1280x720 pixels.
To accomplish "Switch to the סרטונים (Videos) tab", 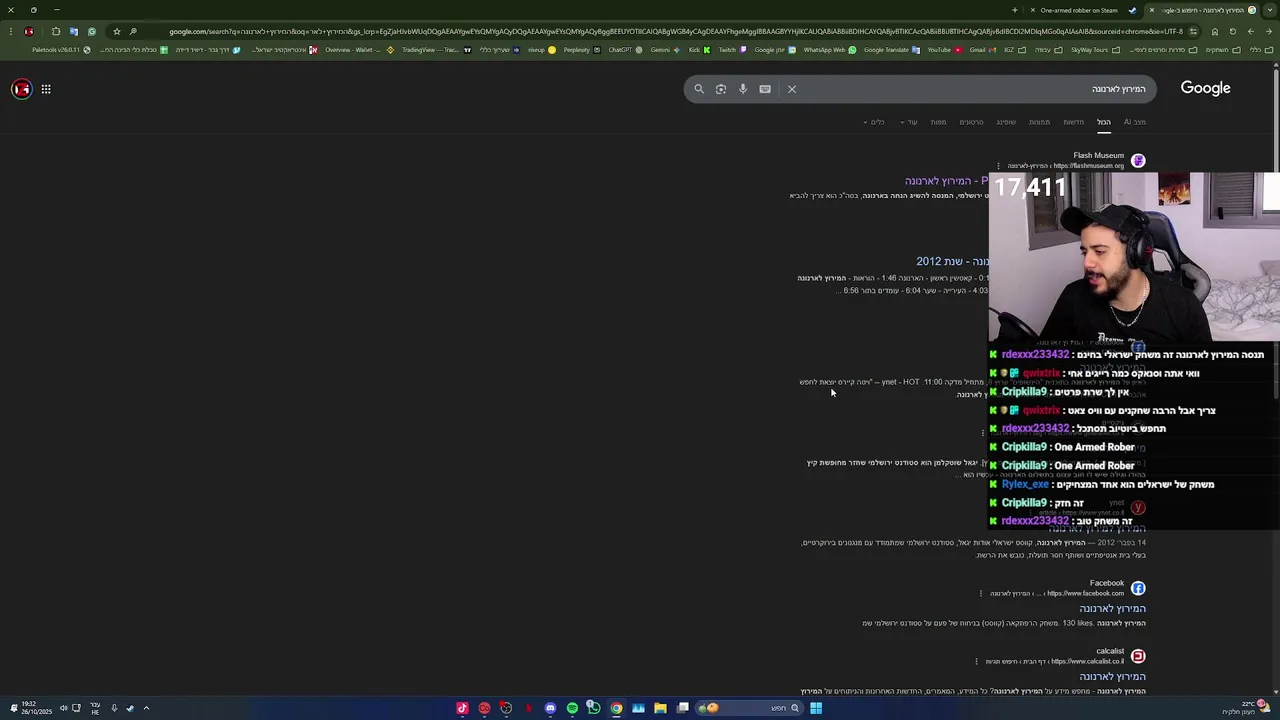I will (972, 122).
